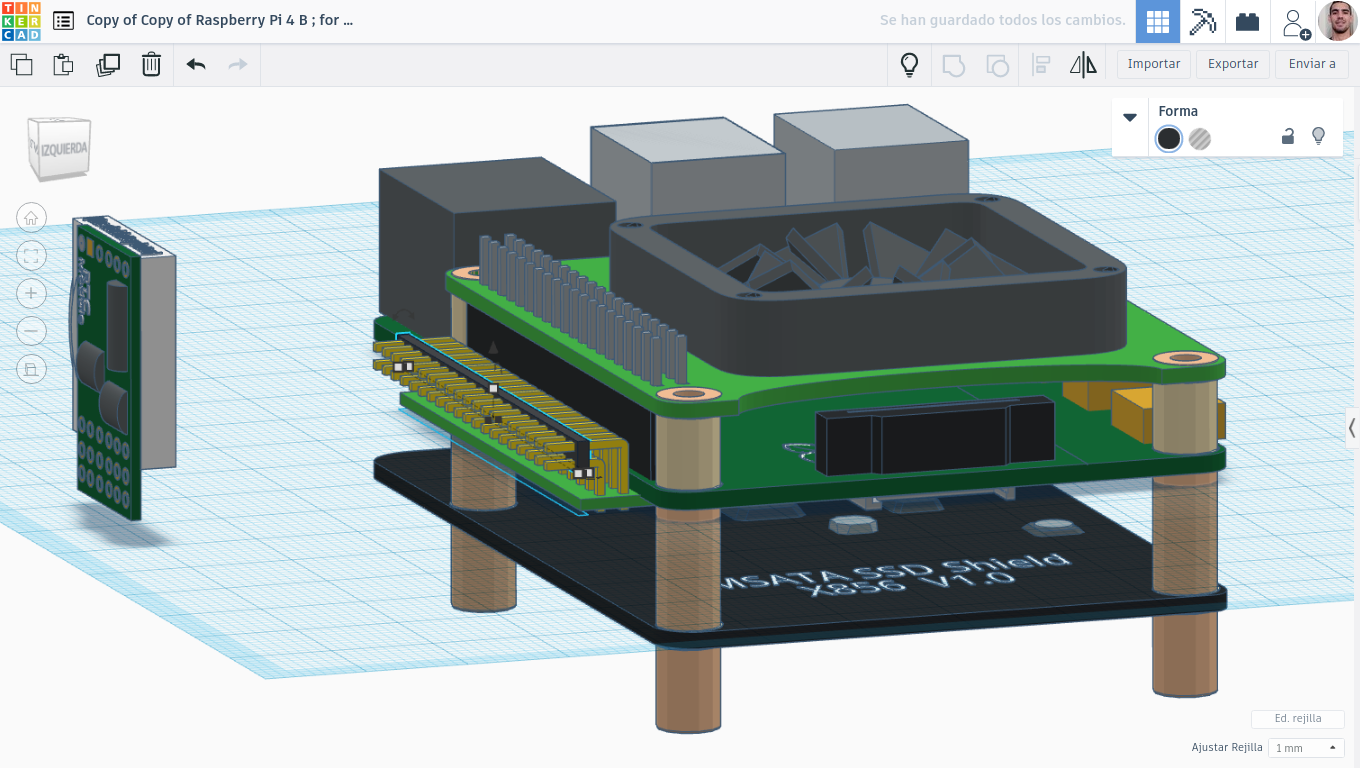Viewport: 1360px width, 768px height.
Task: Zoom in with plus button
Action: click(x=31, y=293)
